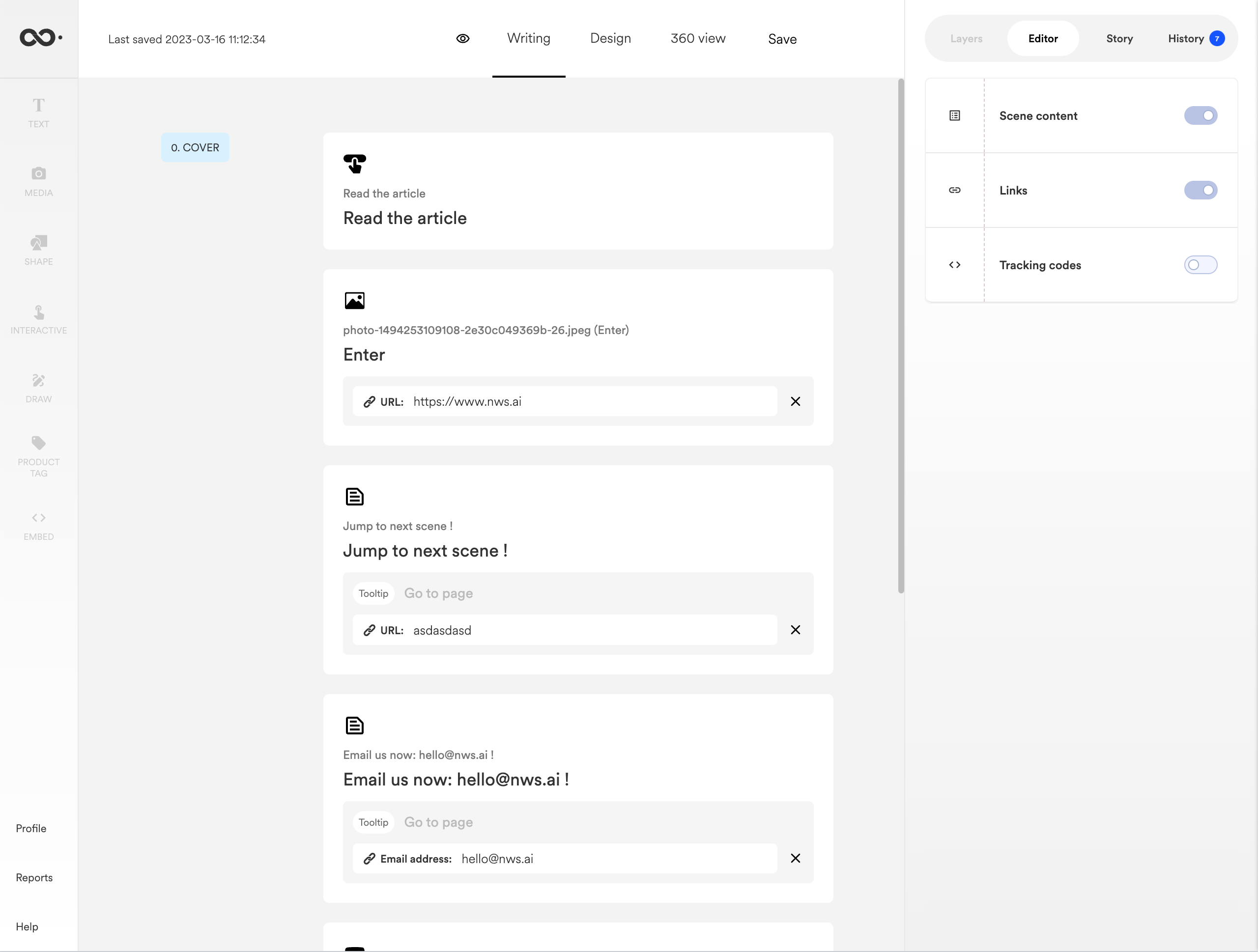The width and height of the screenshot is (1258, 952).
Task: Click the Last saved timestamp text
Action: coord(187,39)
